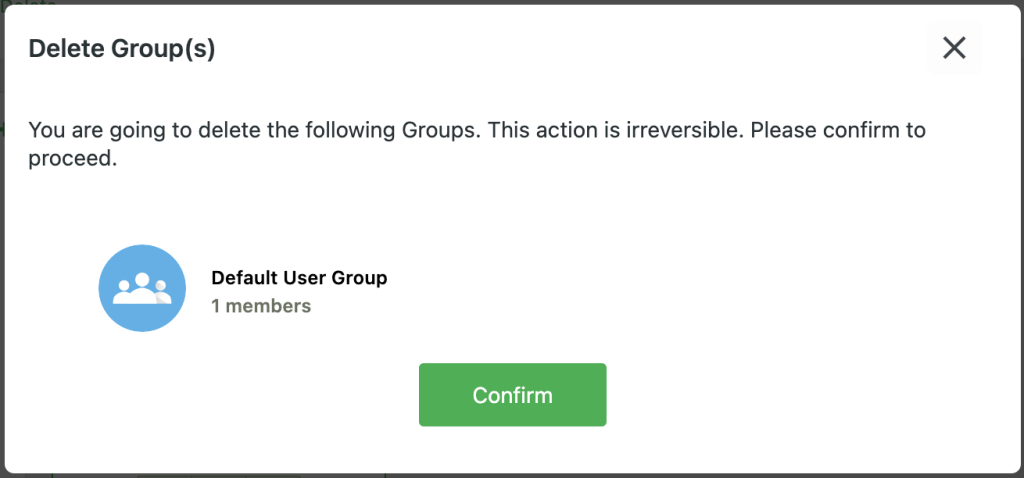Click the people silhouette inside the avatar
This screenshot has width=1024, height=478.
[x=142, y=288]
